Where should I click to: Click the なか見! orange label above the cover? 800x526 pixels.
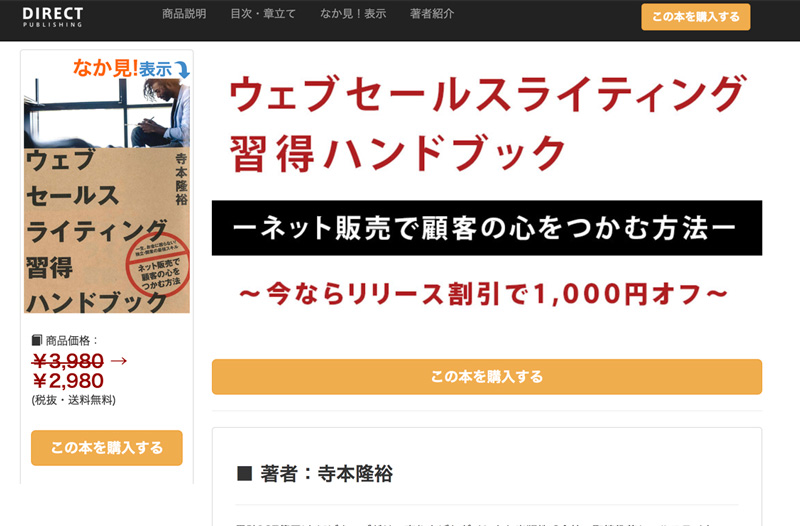point(105,68)
